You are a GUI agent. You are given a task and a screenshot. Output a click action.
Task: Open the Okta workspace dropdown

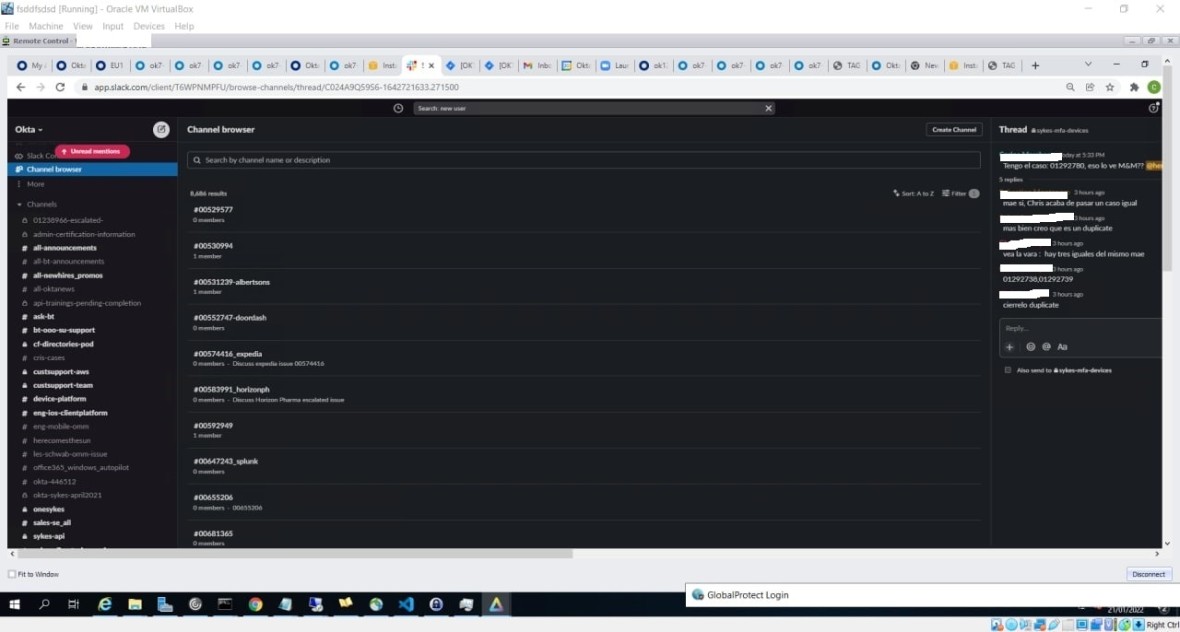29,129
